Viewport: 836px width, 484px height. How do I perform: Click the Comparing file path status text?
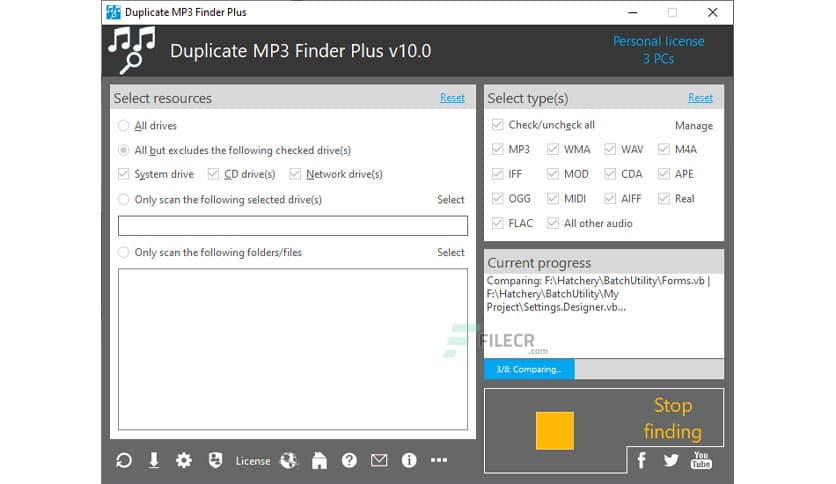(x=598, y=294)
